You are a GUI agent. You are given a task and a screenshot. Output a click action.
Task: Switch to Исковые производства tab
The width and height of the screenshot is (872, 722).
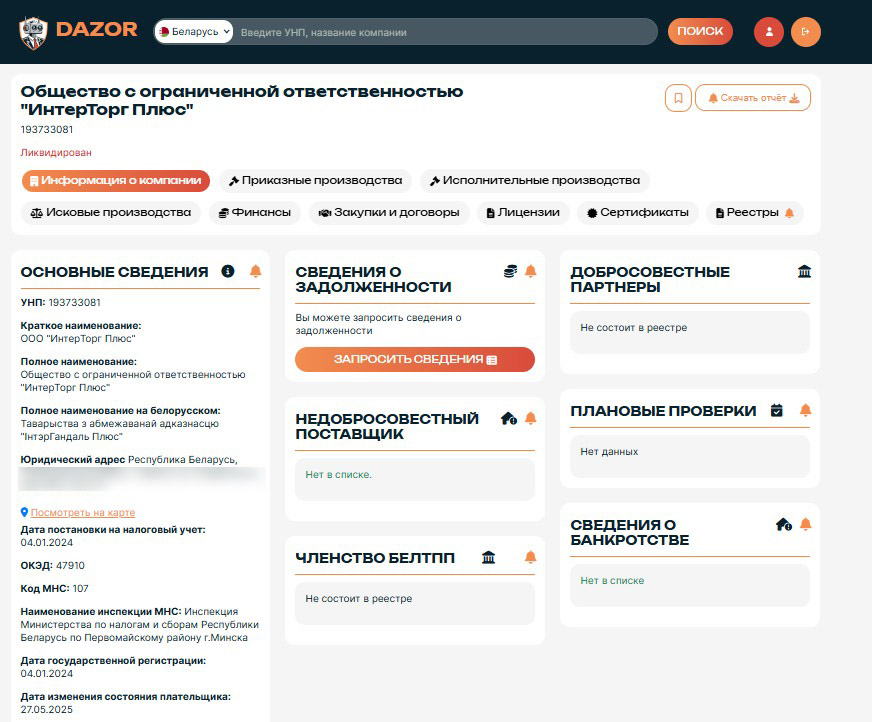pos(111,213)
